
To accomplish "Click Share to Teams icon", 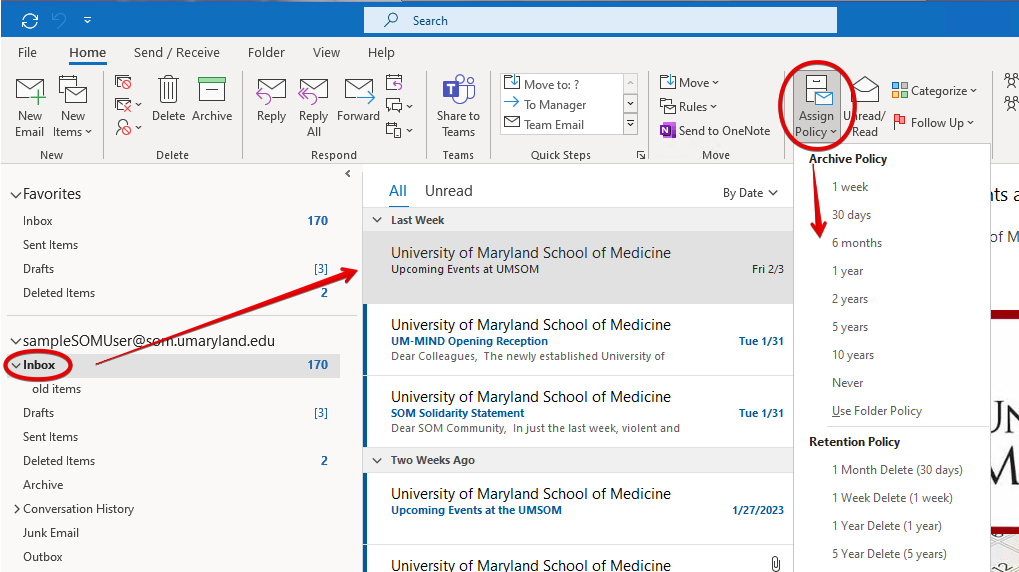I will 458,106.
